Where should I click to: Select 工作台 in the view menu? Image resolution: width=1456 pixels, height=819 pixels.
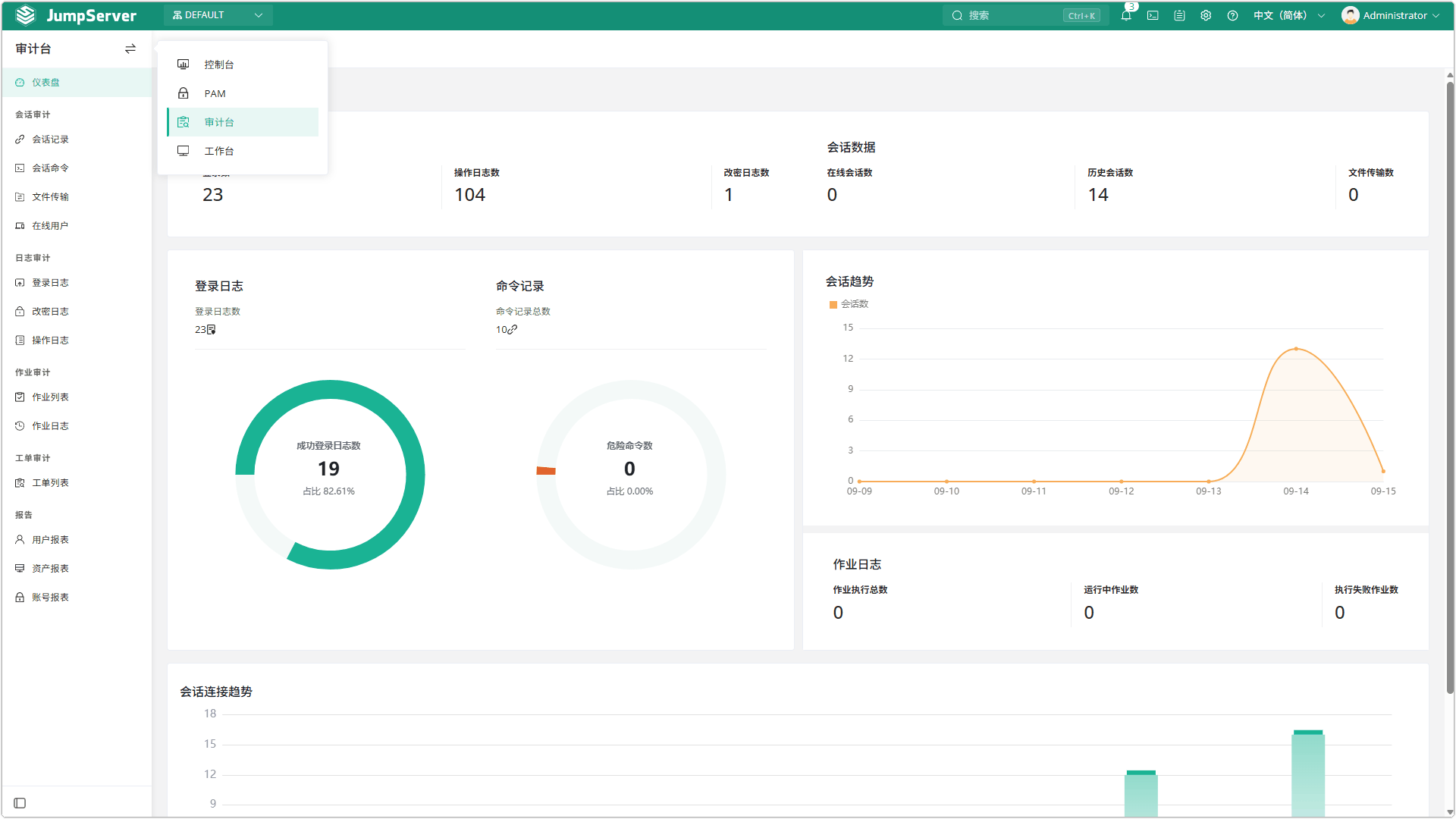[x=243, y=151]
